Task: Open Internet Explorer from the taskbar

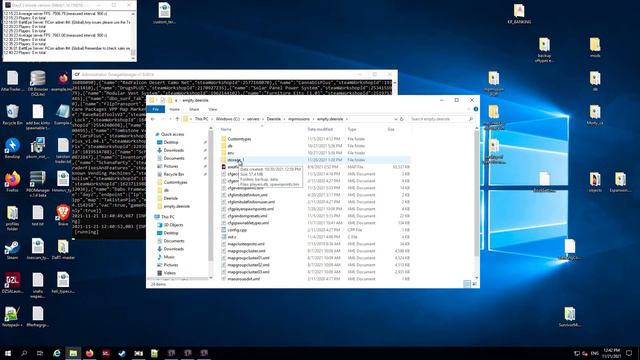Action: pos(57,353)
